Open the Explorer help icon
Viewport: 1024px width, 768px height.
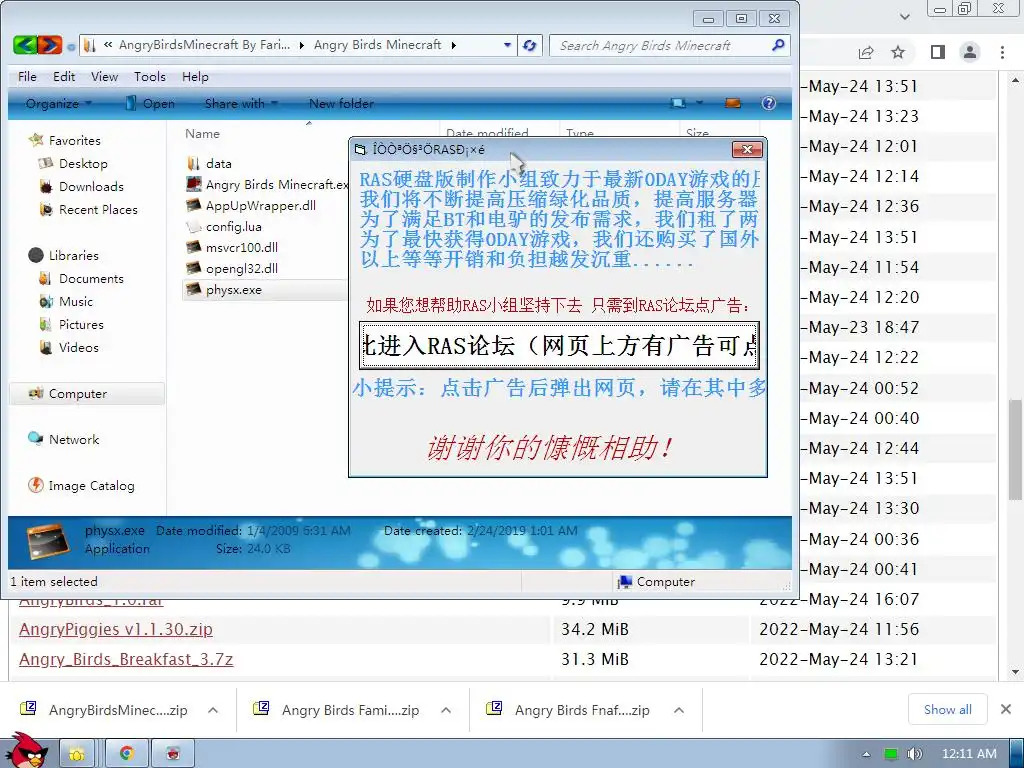pos(769,103)
